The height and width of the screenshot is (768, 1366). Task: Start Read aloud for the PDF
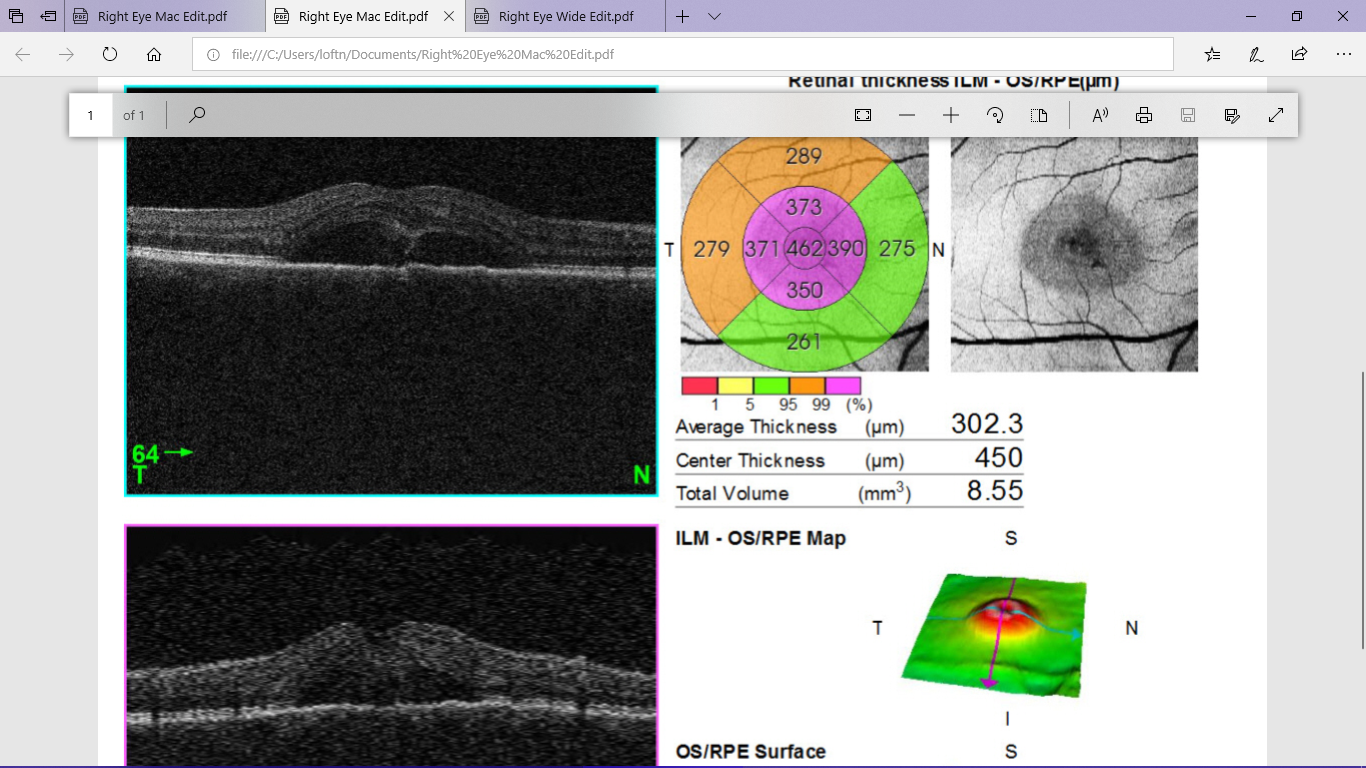click(x=1100, y=115)
